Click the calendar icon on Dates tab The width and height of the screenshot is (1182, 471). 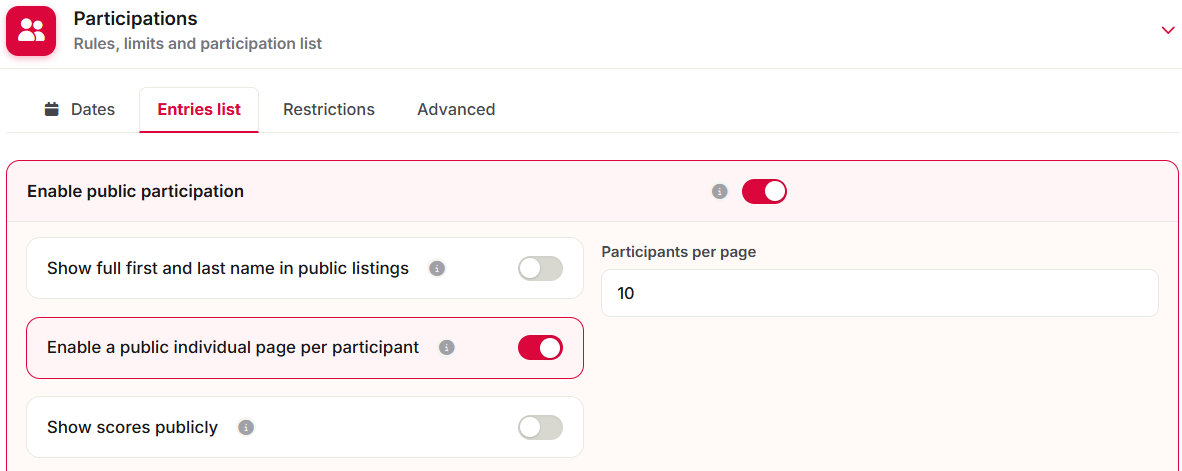[x=51, y=109]
